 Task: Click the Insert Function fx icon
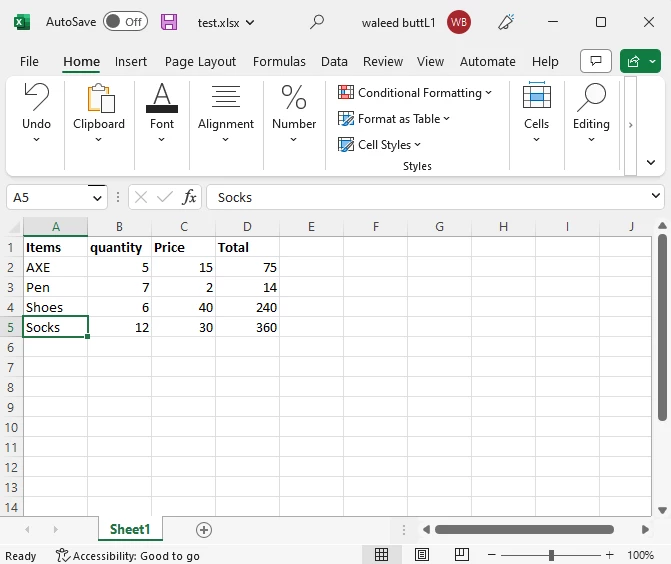point(189,197)
